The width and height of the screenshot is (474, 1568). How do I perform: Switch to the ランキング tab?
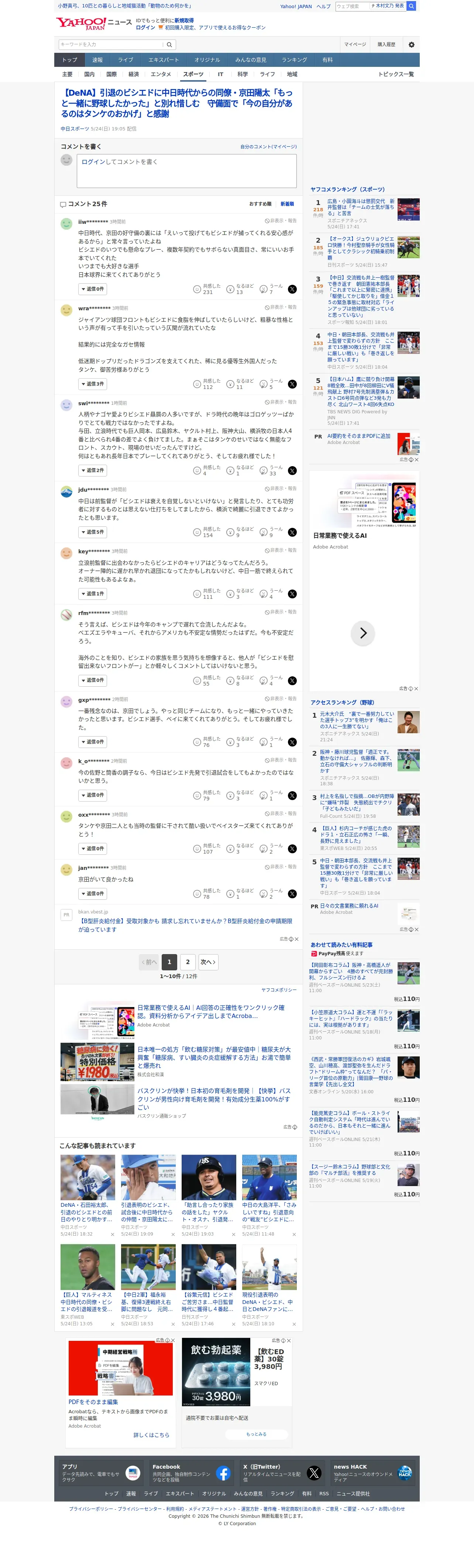click(x=294, y=59)
